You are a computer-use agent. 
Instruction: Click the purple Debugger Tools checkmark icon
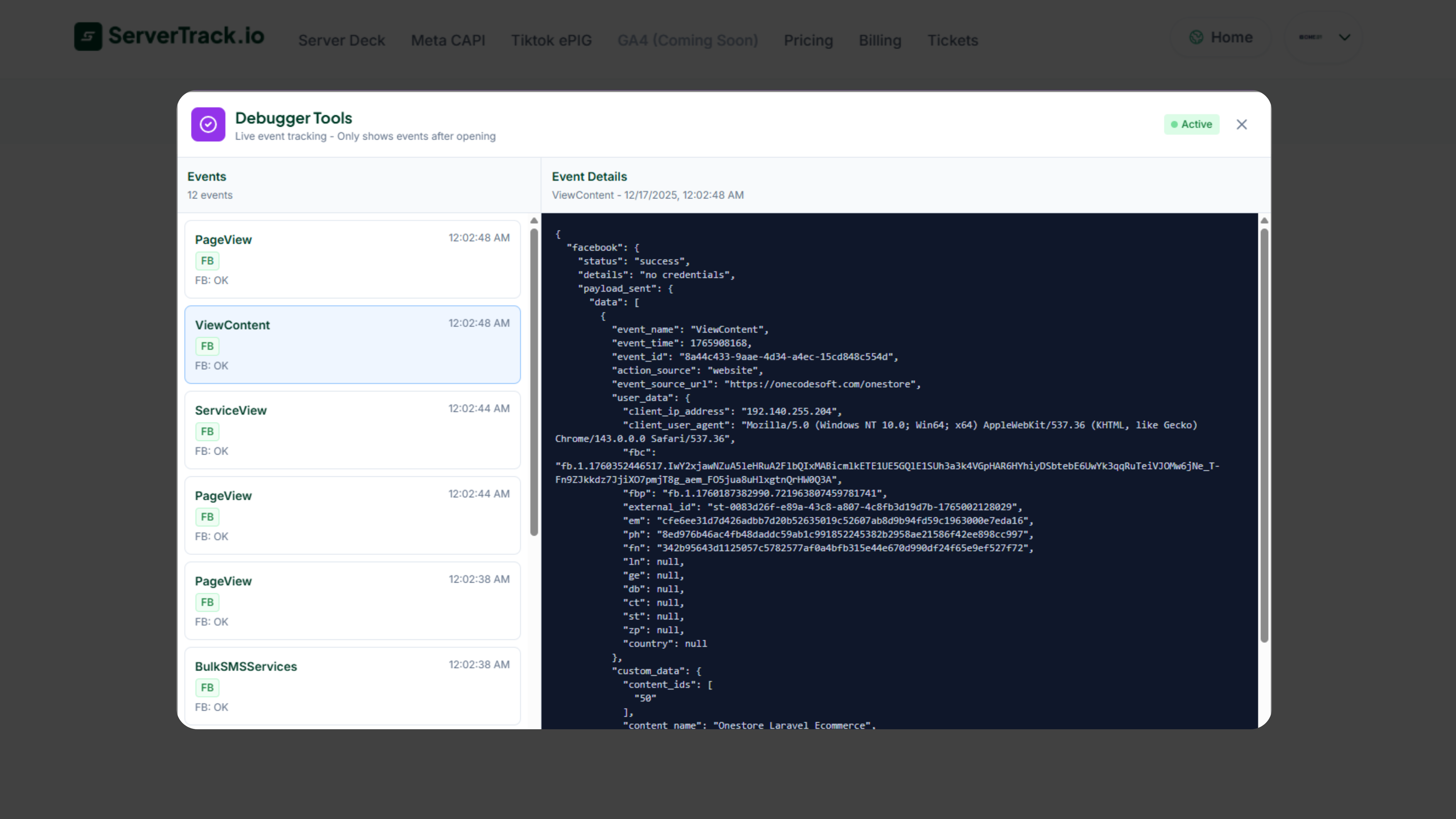tap(207, 124)
